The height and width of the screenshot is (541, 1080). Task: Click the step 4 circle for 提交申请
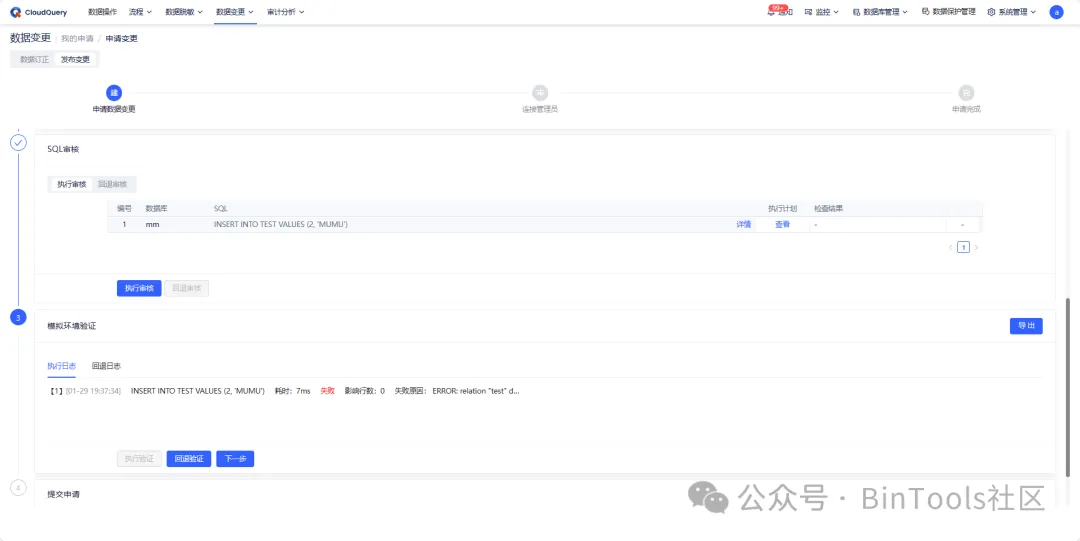[18, 488]
